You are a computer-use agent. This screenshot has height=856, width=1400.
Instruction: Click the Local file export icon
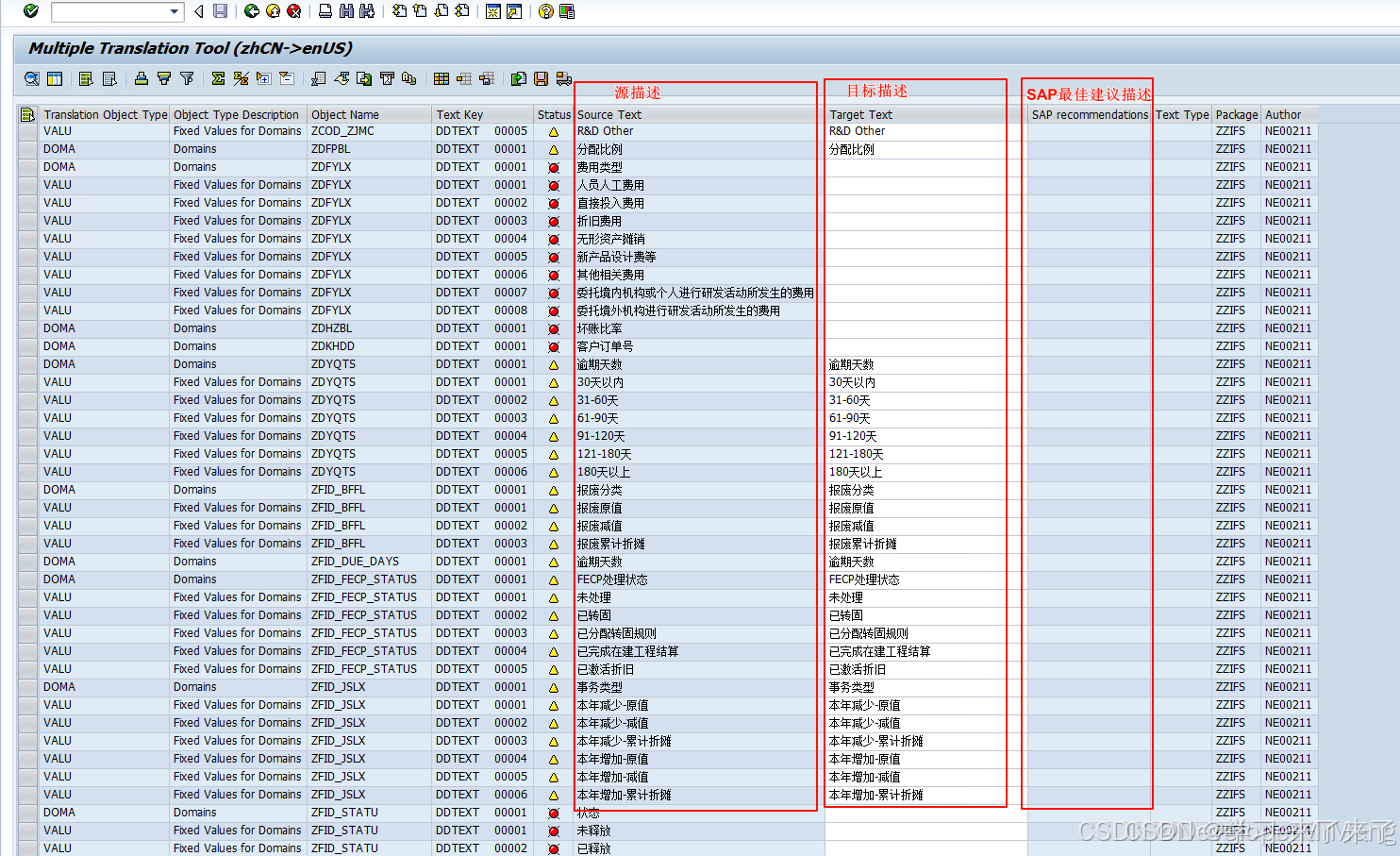(364, 78)
